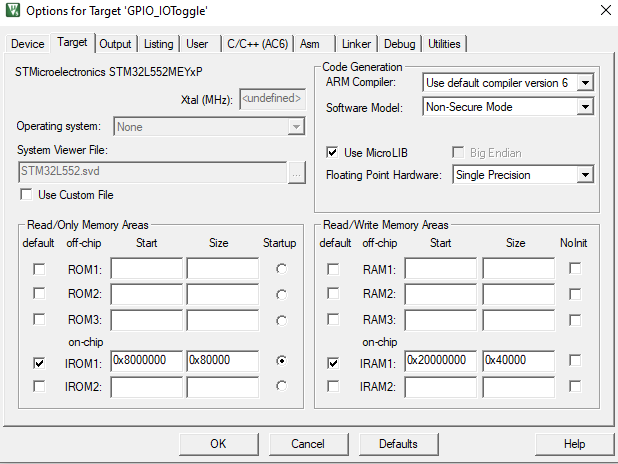The image size is (618, 464).
Task: Go to the Listing tab
Action: point(158,44)
